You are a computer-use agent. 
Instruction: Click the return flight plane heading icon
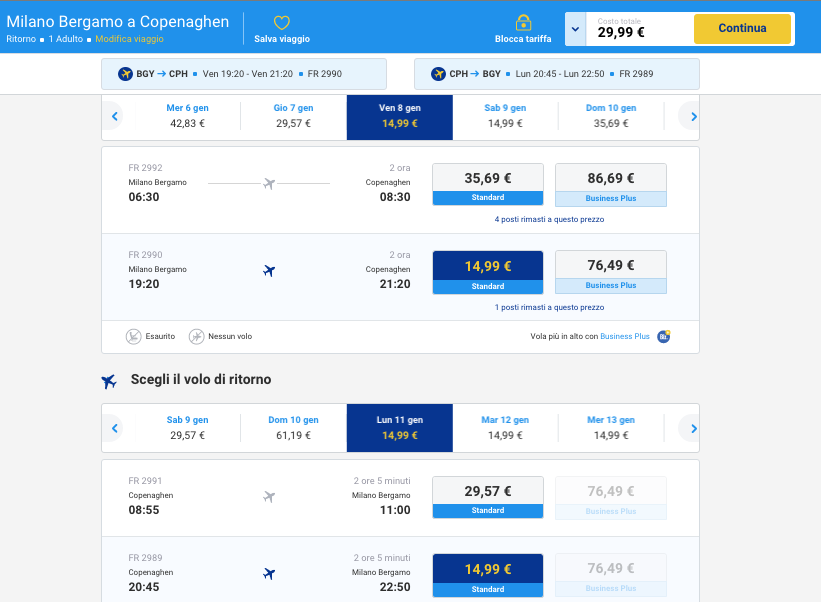(109, 381)
